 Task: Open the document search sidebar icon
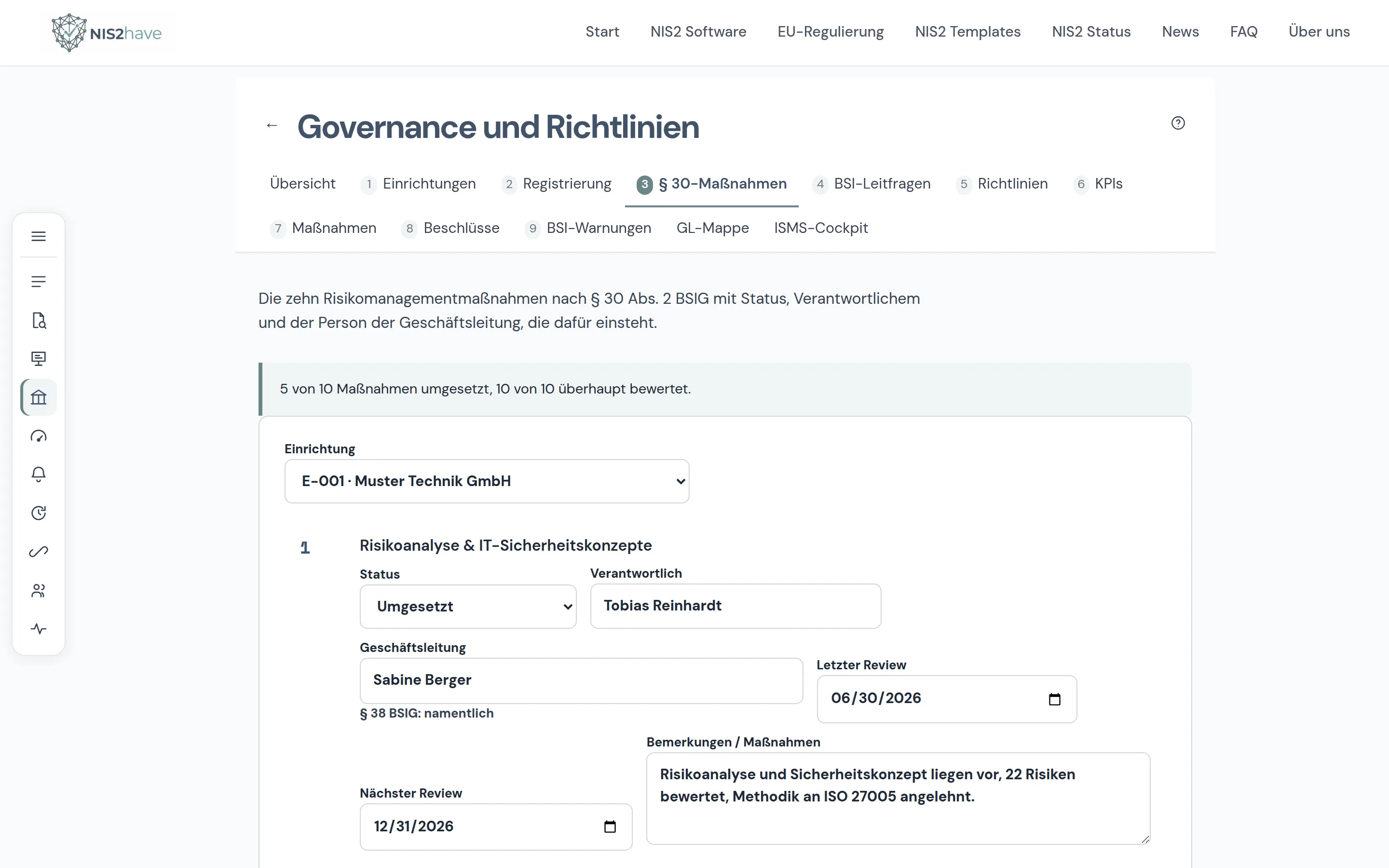[39, 320]
